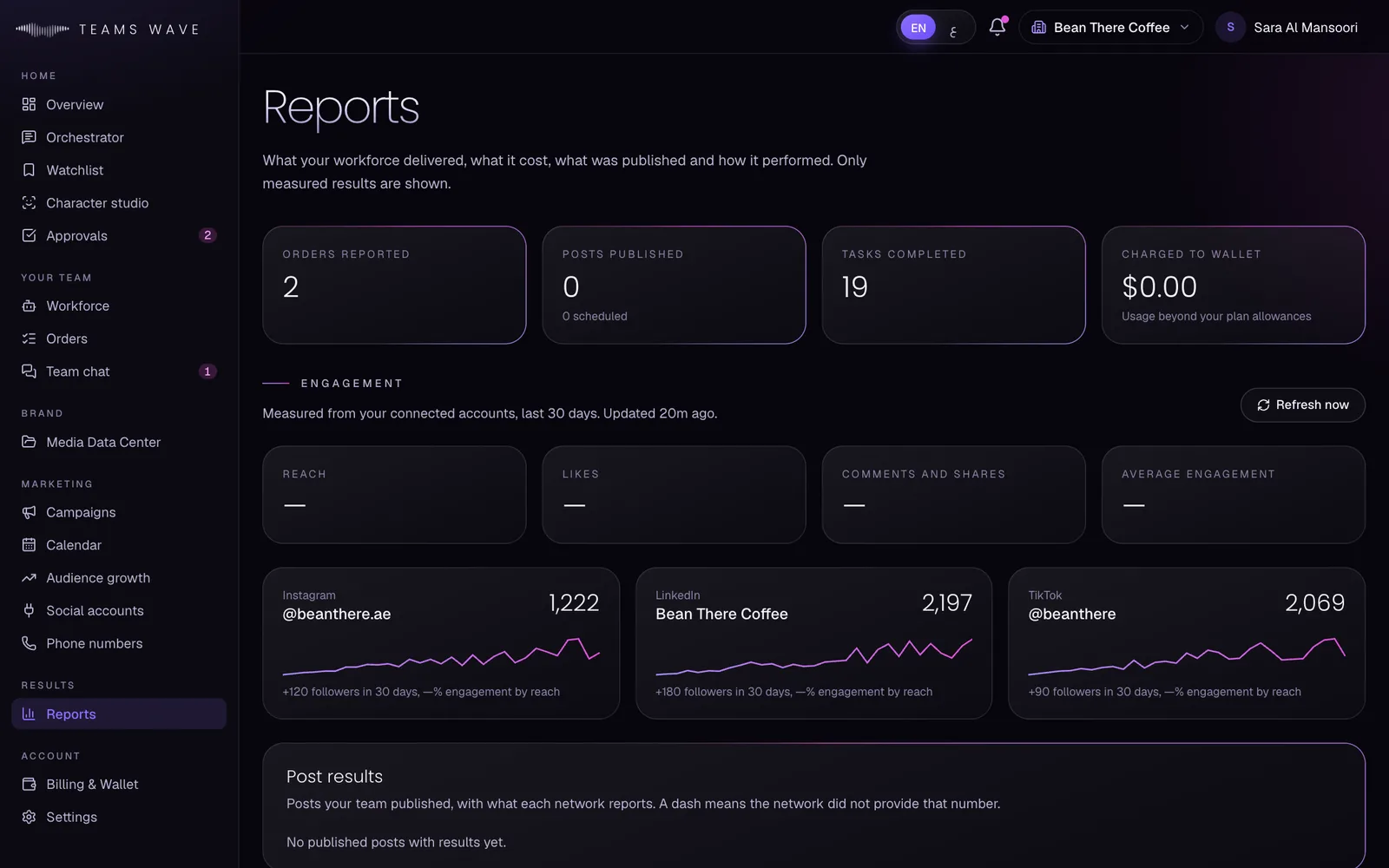Click the Social accounts plug icon
The height and width of the screenshot is (868, 1389).
[29, 610]
